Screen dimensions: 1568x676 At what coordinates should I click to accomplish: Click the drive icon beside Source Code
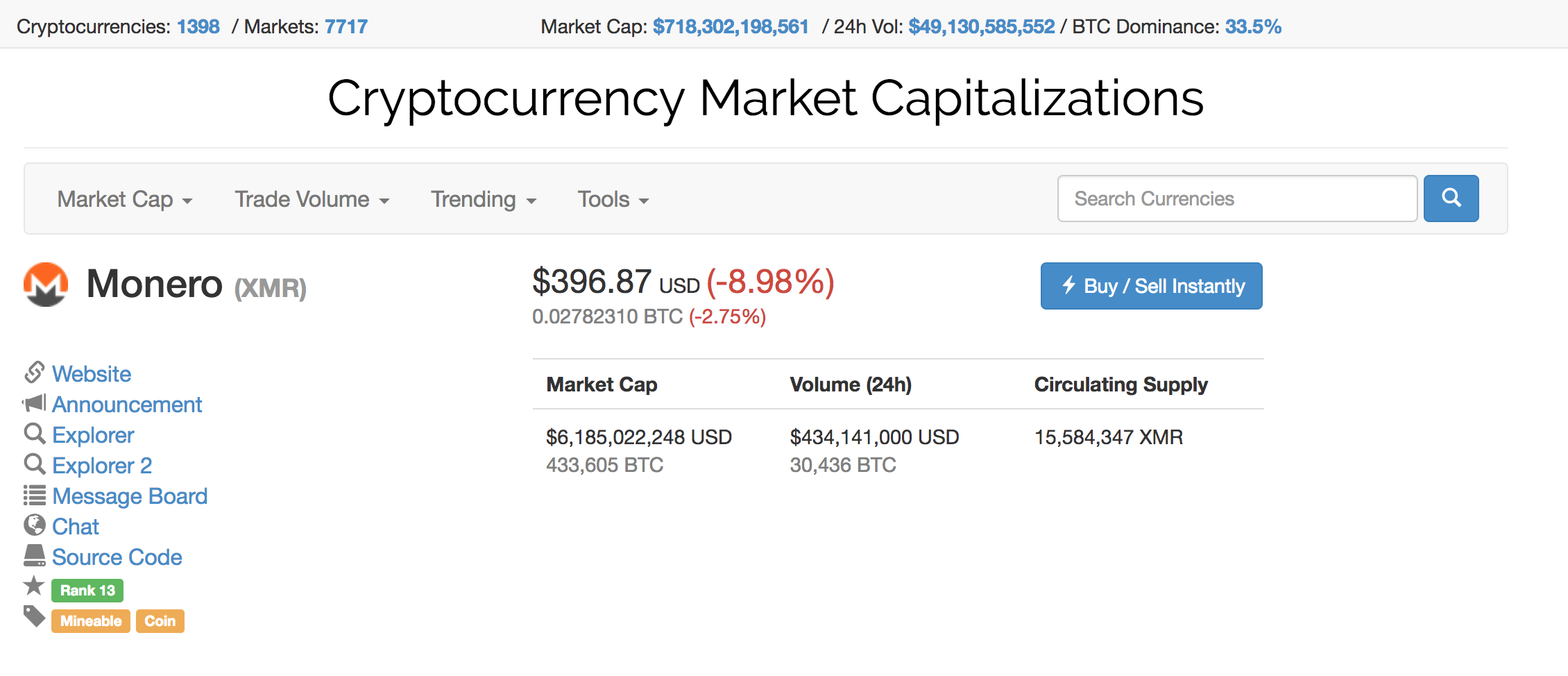[x=35, y=555]
